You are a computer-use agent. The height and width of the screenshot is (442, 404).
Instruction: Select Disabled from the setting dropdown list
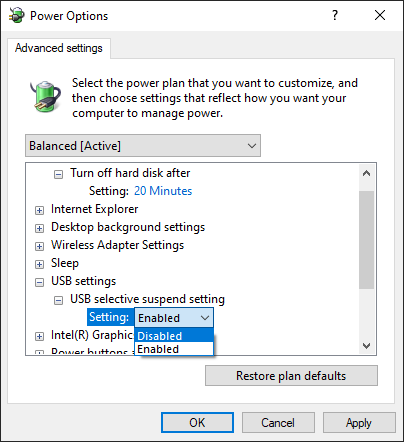[174, 336]
